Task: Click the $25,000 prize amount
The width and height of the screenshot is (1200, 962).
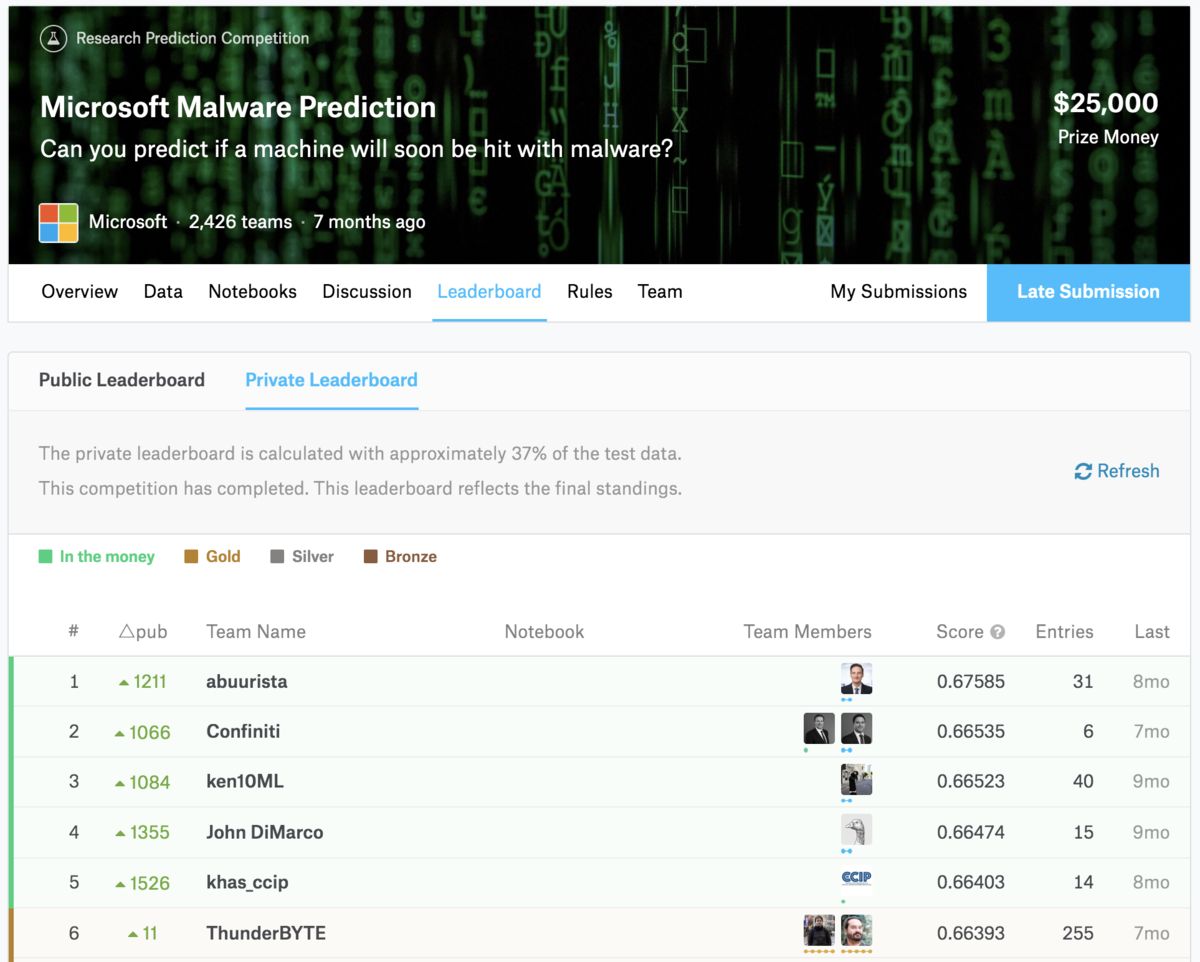Action: tap(1106, 103)
